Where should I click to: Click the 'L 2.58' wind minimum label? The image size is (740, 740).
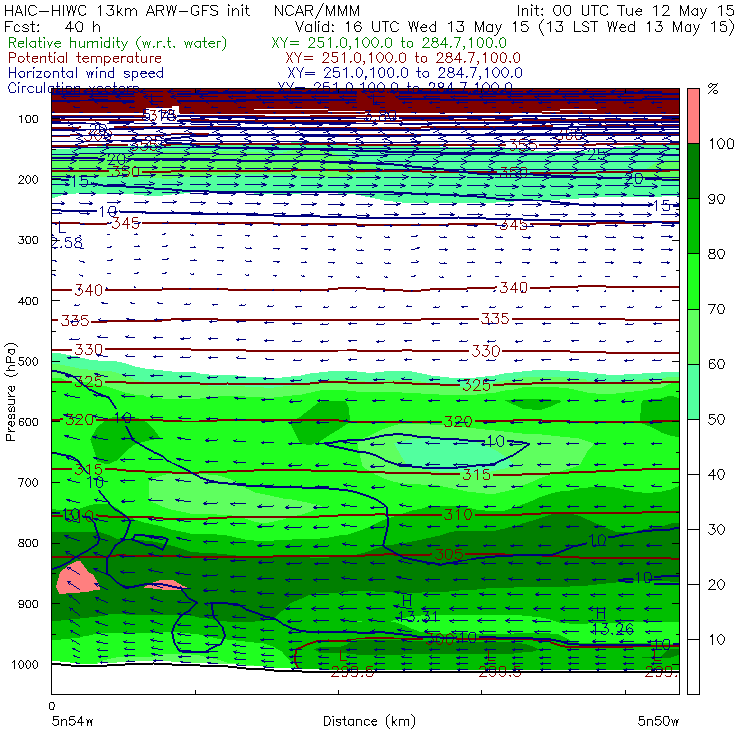tap(67, 236)
